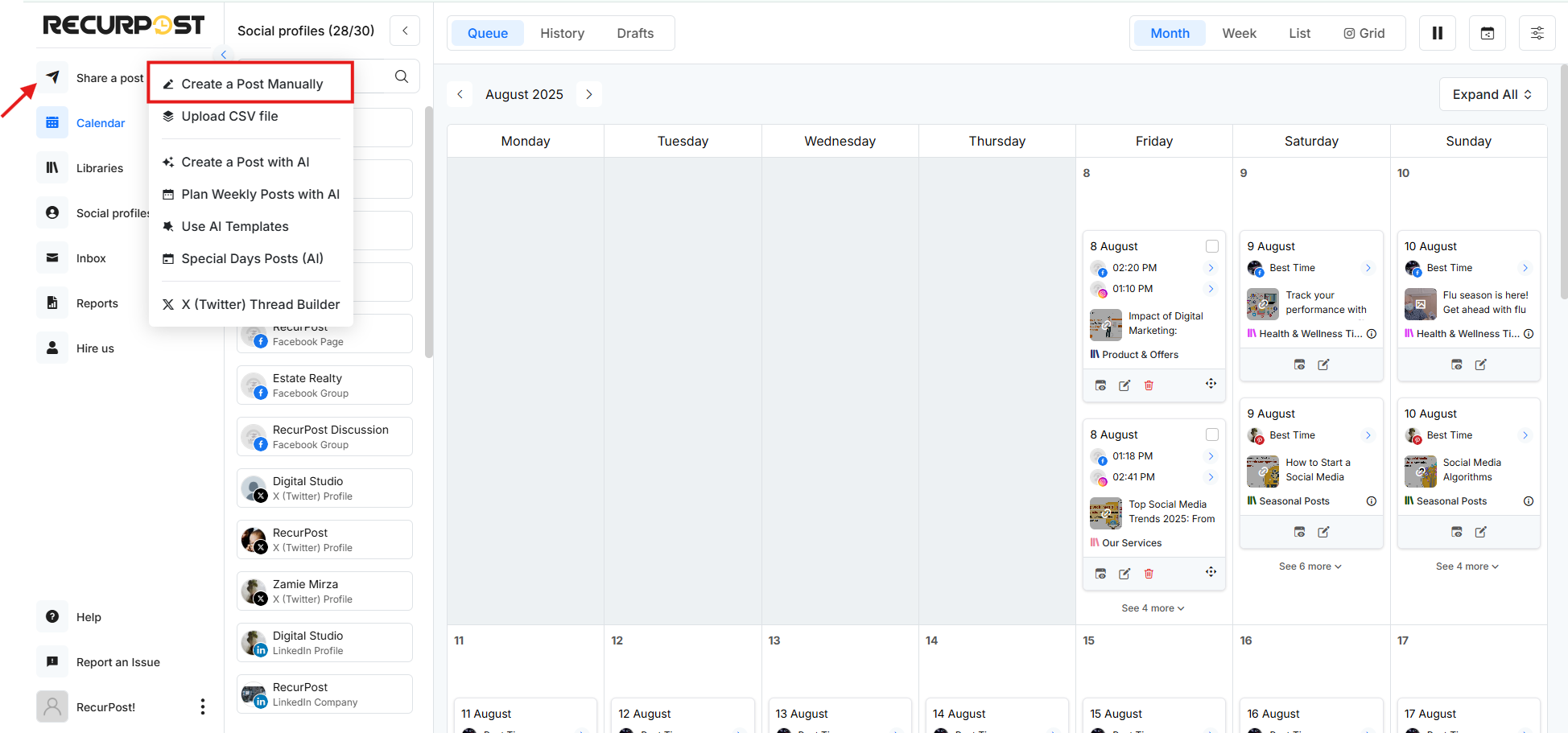
Task: Open the Reports sidebar icon
Action: 52,303
